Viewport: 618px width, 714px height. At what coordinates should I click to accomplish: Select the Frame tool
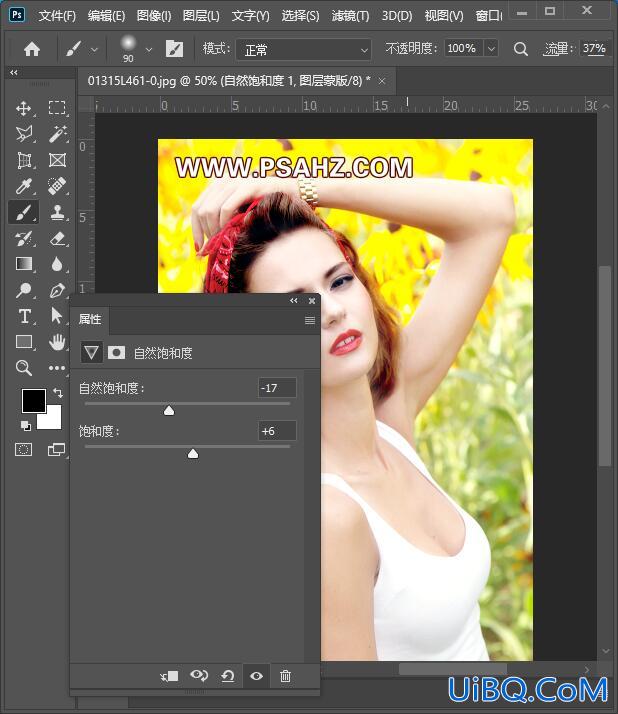click(x=57, y=160)
